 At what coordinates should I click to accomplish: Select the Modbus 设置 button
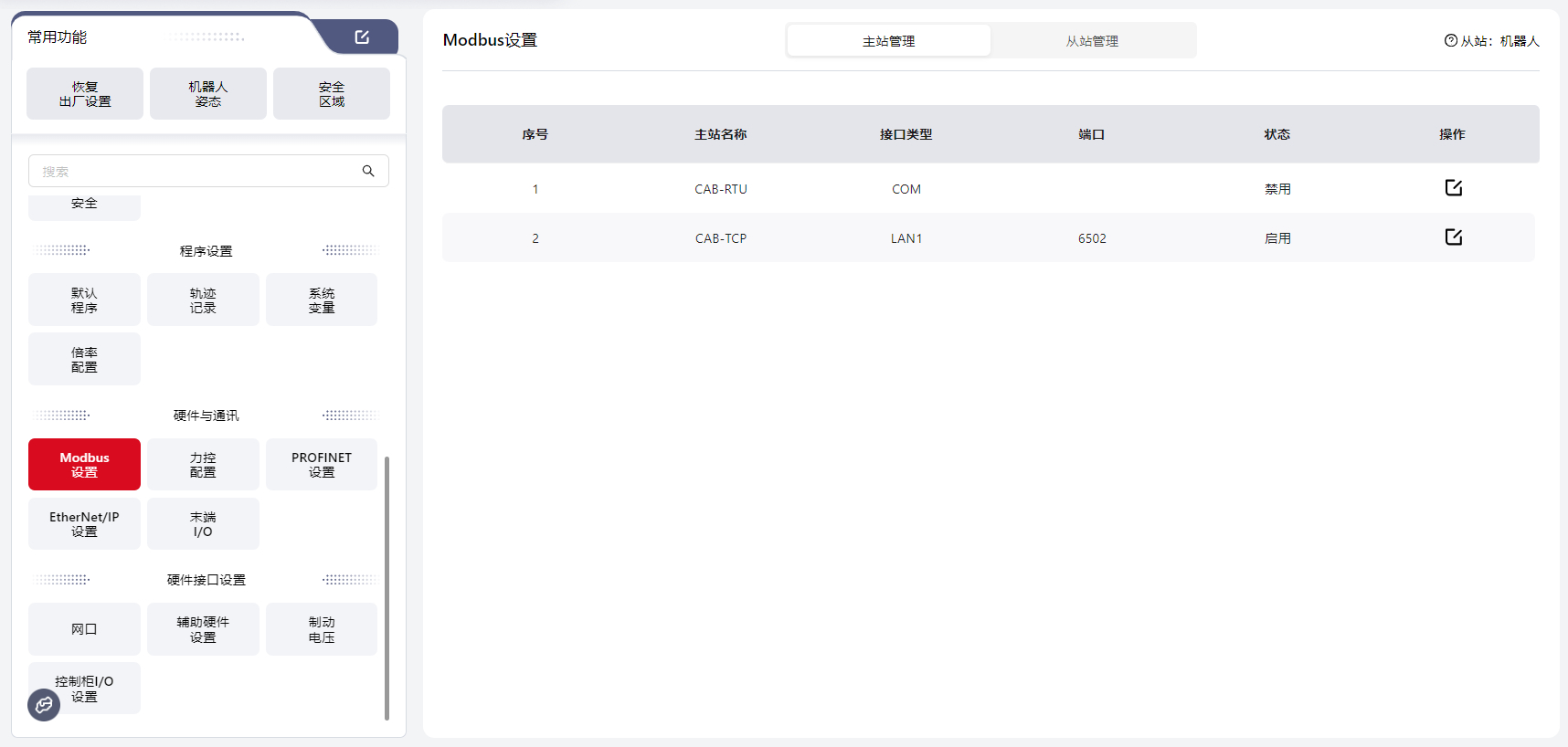(84, 465)
